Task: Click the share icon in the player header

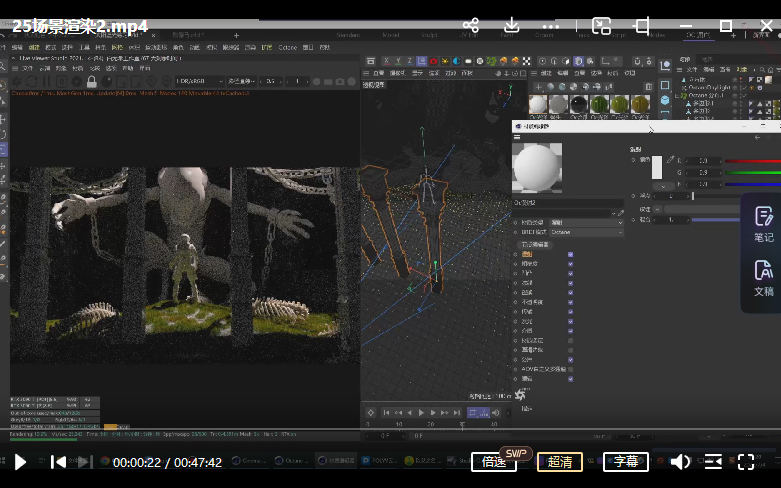Action: [x=471, y=25]
